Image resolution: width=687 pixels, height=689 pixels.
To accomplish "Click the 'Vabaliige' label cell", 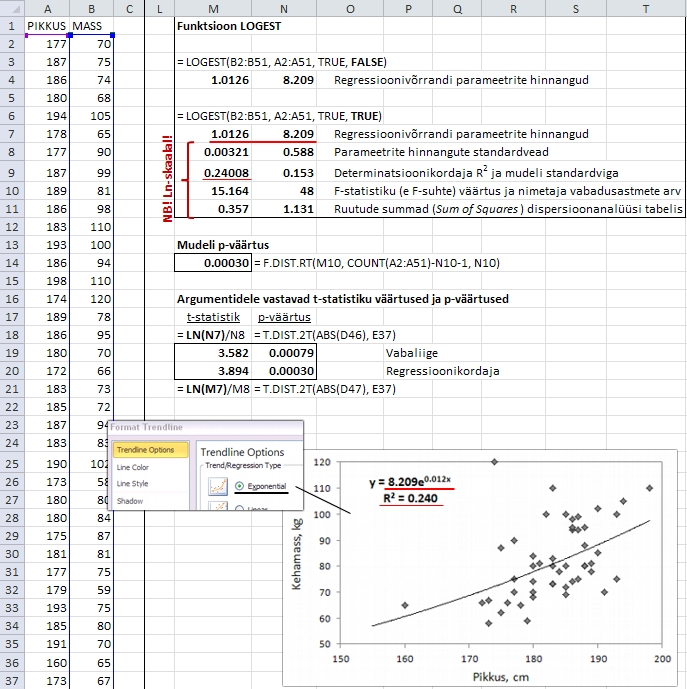I will tap(412, 353).
